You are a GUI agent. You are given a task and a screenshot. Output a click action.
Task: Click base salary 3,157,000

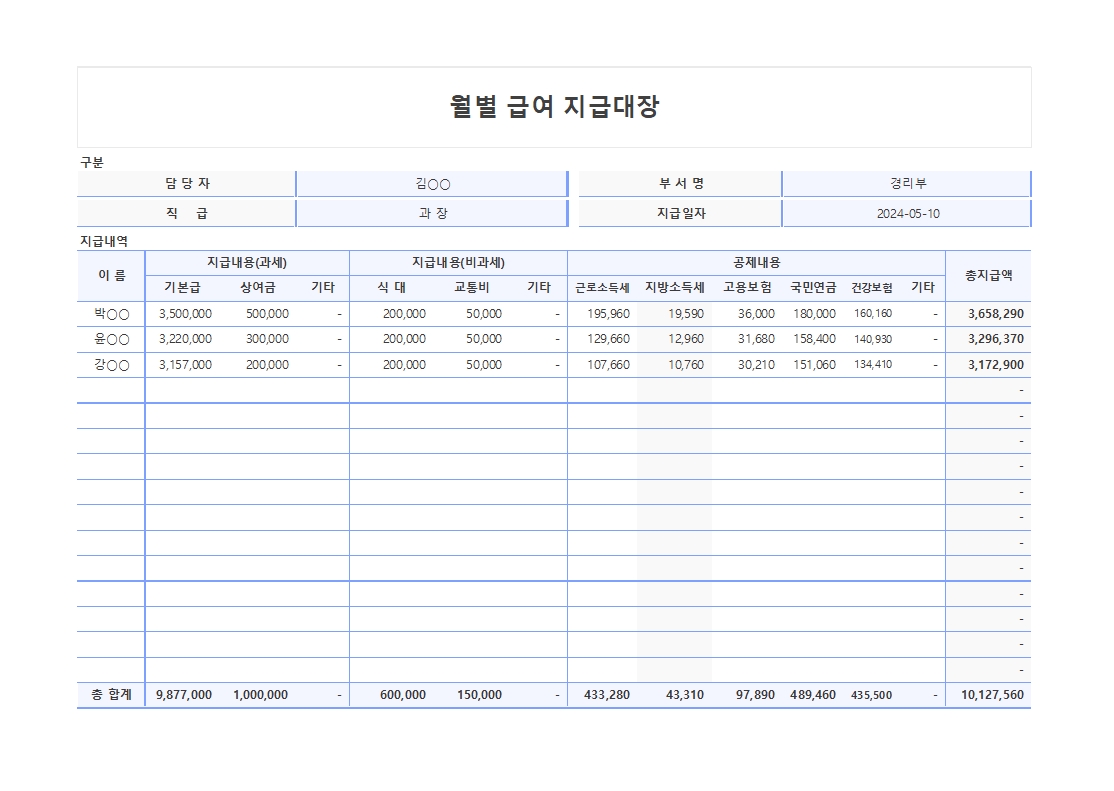pyautogui.click(x=185, y=365)
